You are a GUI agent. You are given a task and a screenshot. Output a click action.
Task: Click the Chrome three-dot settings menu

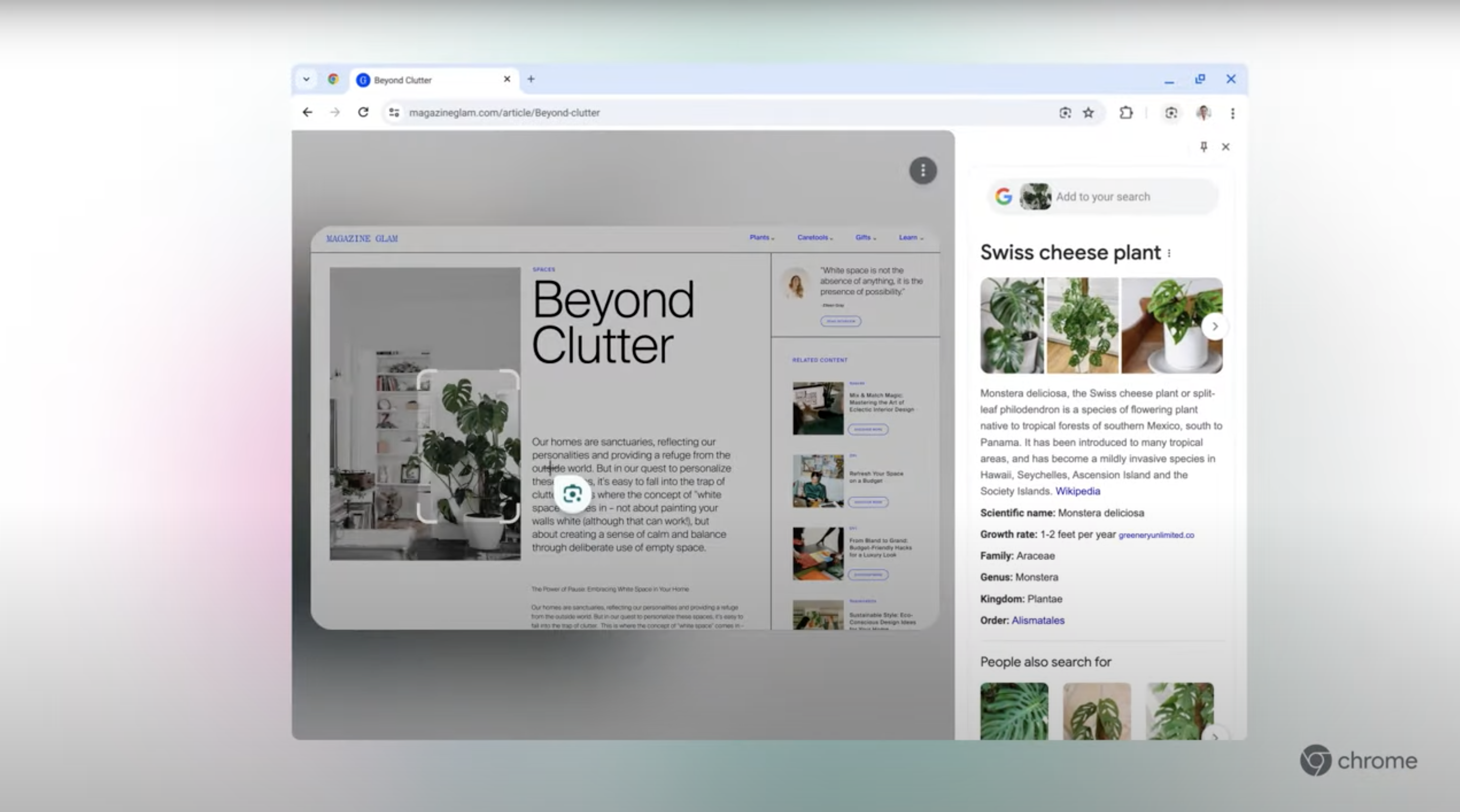tap(1232, 112)
